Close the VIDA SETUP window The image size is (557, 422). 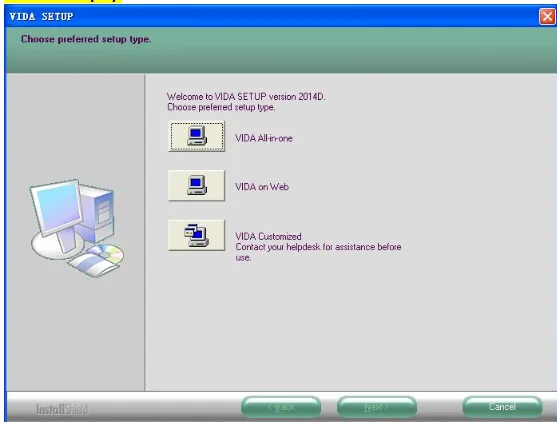547,16
